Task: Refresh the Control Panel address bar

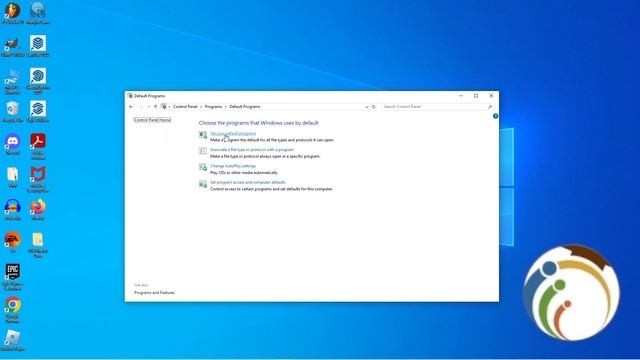Action: pos(373,107)
